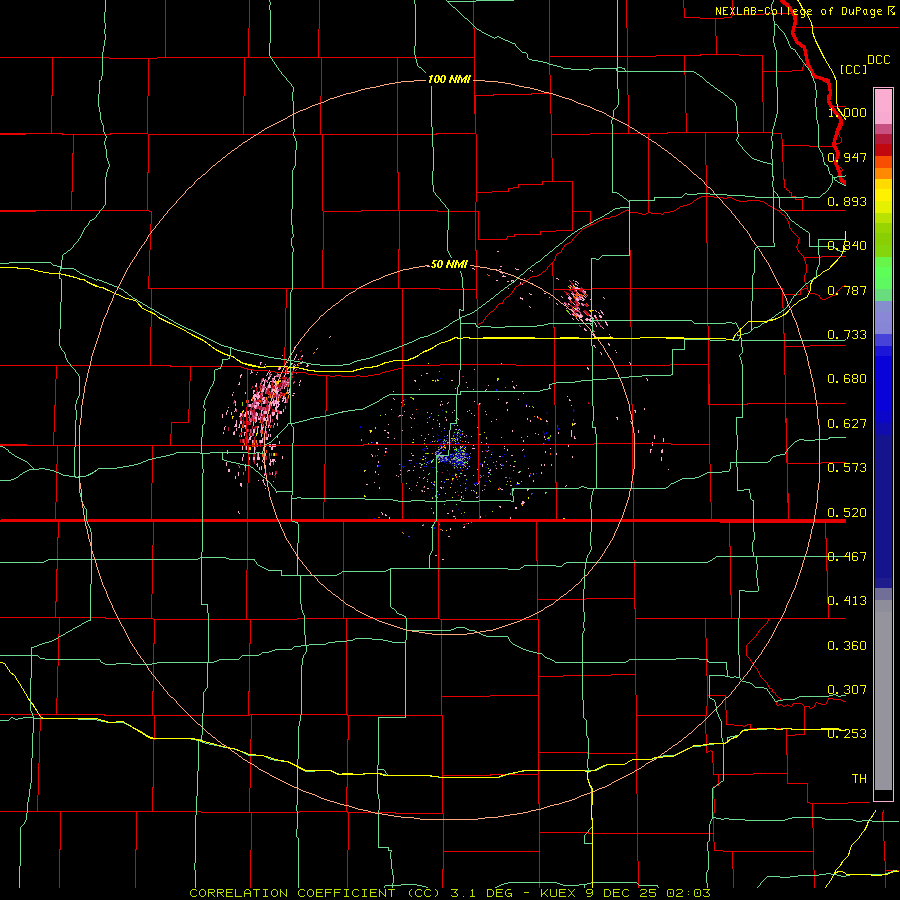The image size is (900, 900).
Task: Click the 0.360 scale value
Action: tap(847, 646)
